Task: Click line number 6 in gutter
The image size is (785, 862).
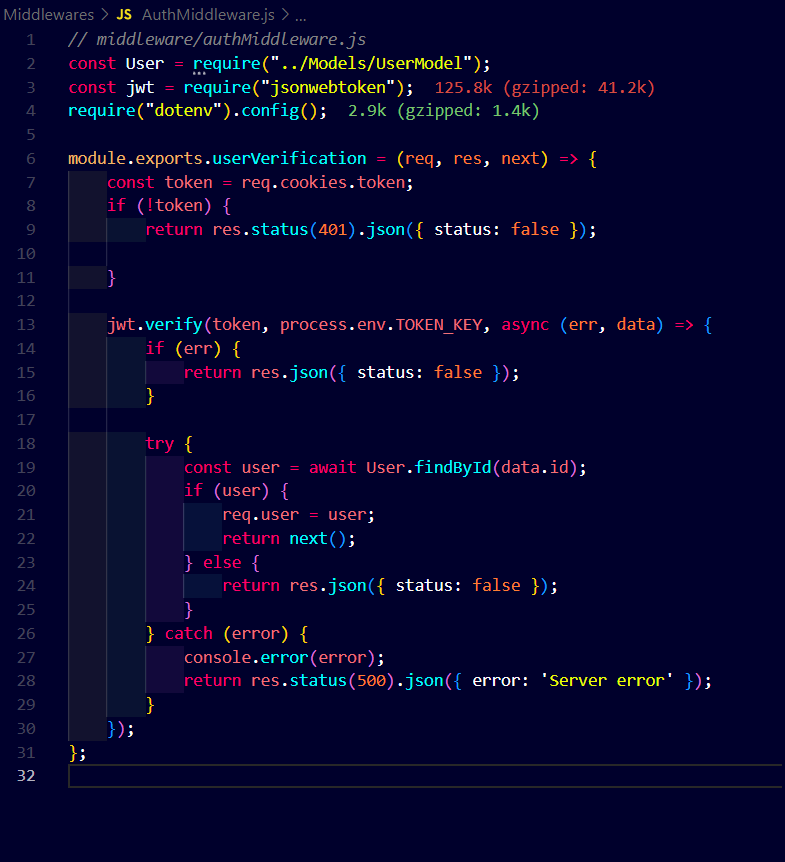Action: point(31,159)
